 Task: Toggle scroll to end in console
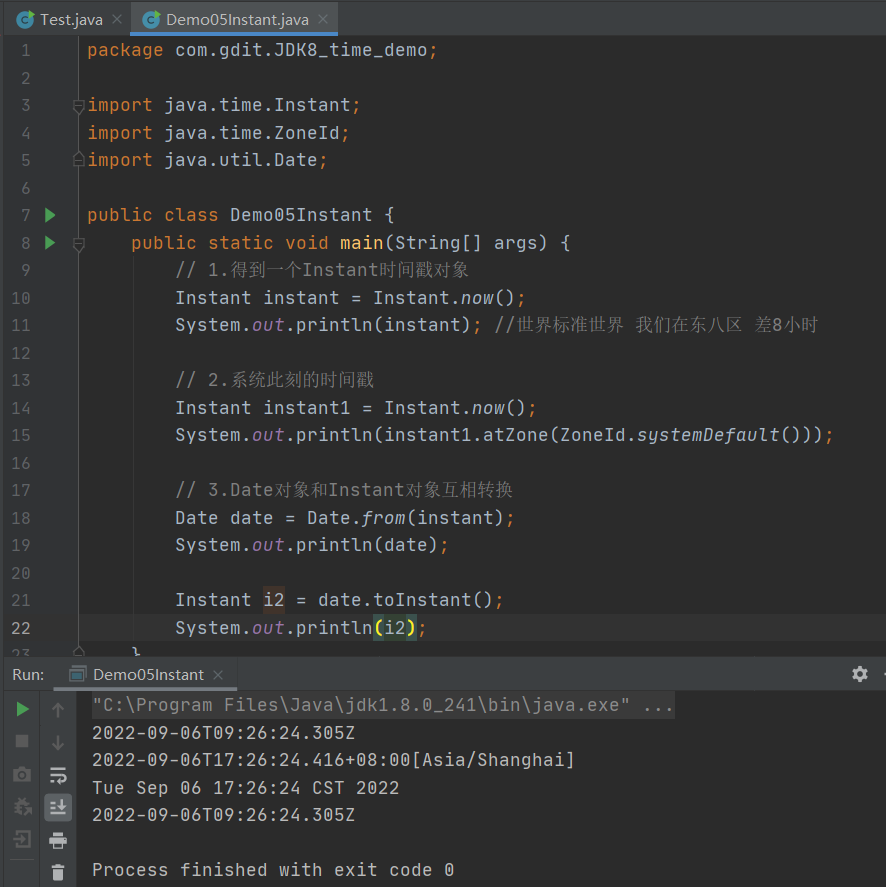click(x=58, y=807)
